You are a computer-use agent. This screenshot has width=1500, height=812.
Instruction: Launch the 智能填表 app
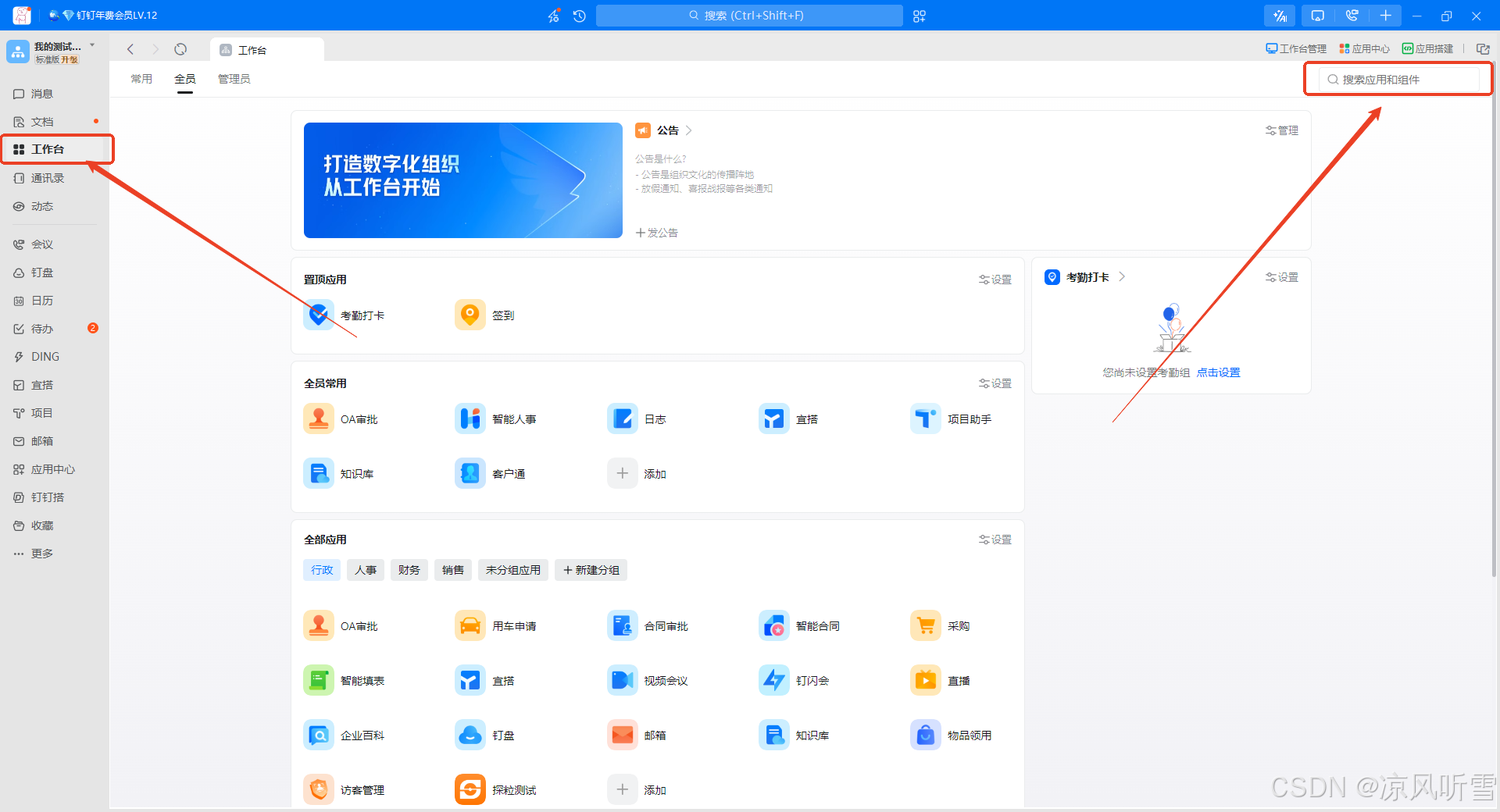coord(344,681)
